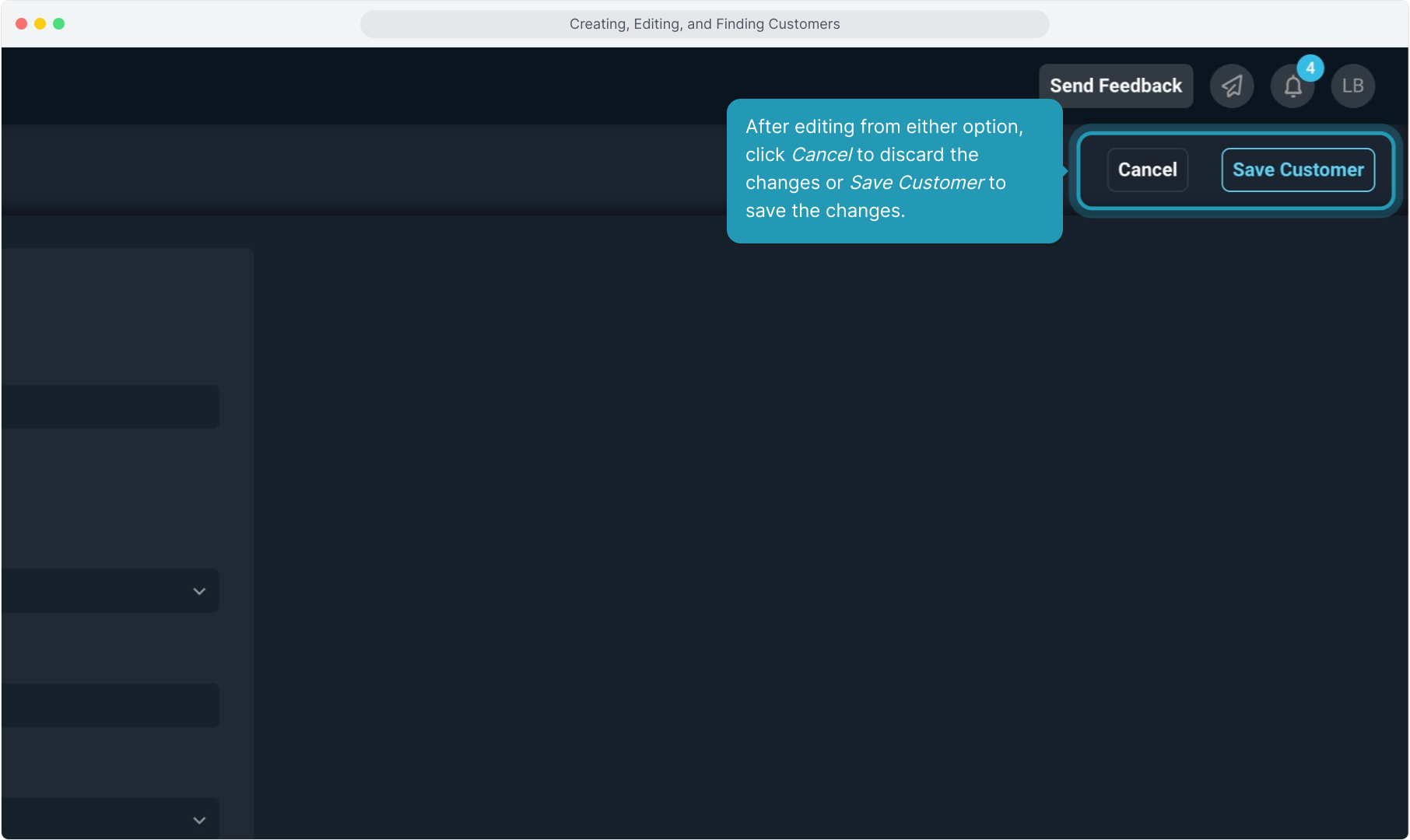Maximize the window with the green button
The image size is (1410, 840).
coord(59,24)
